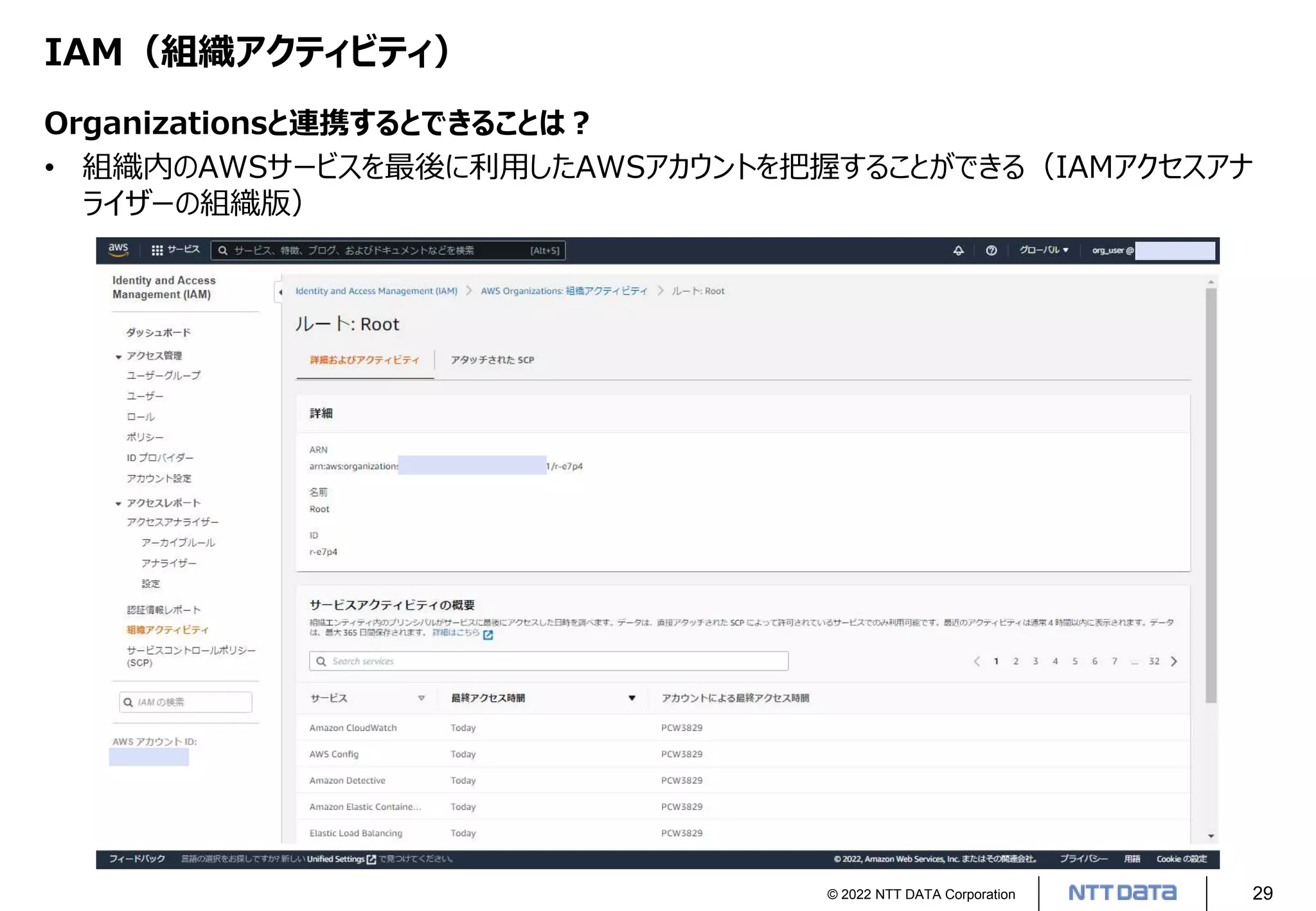Select the Amazon Elastic Containe... row
The width and height of the screenshot is (1316, 911).
click(x=743, y=807)
